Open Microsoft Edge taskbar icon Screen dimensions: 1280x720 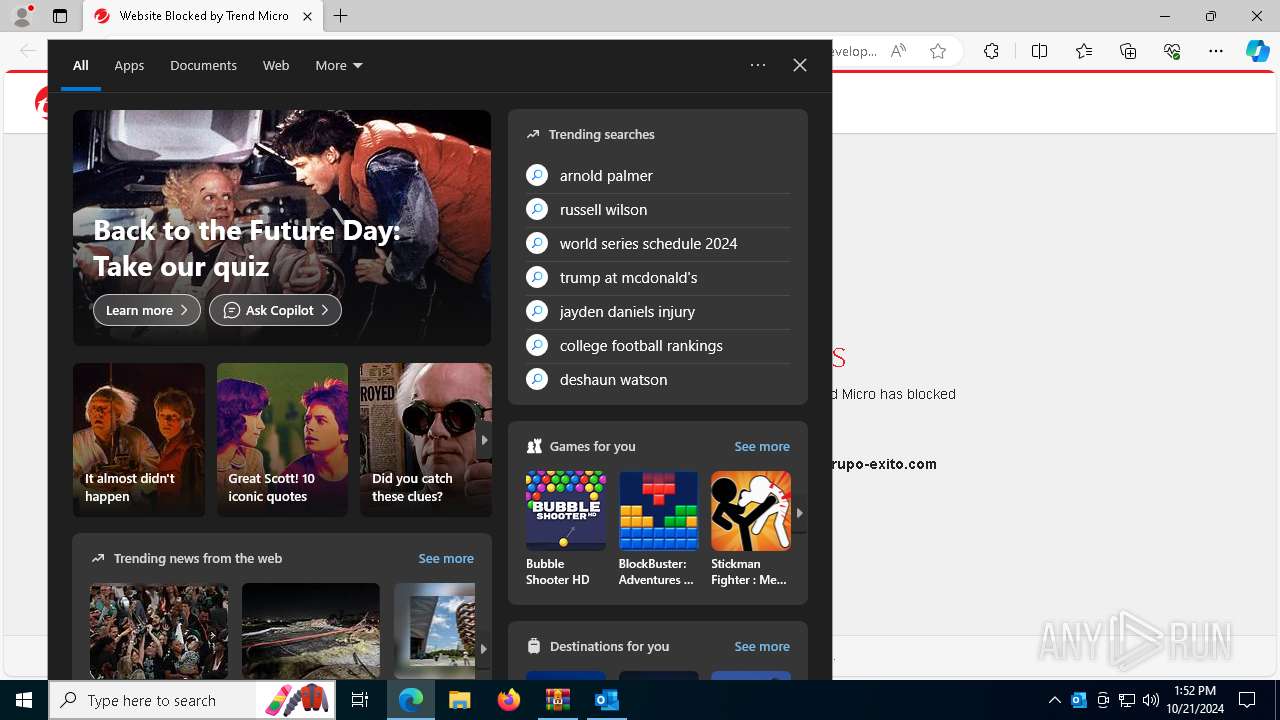coord(411,700)
